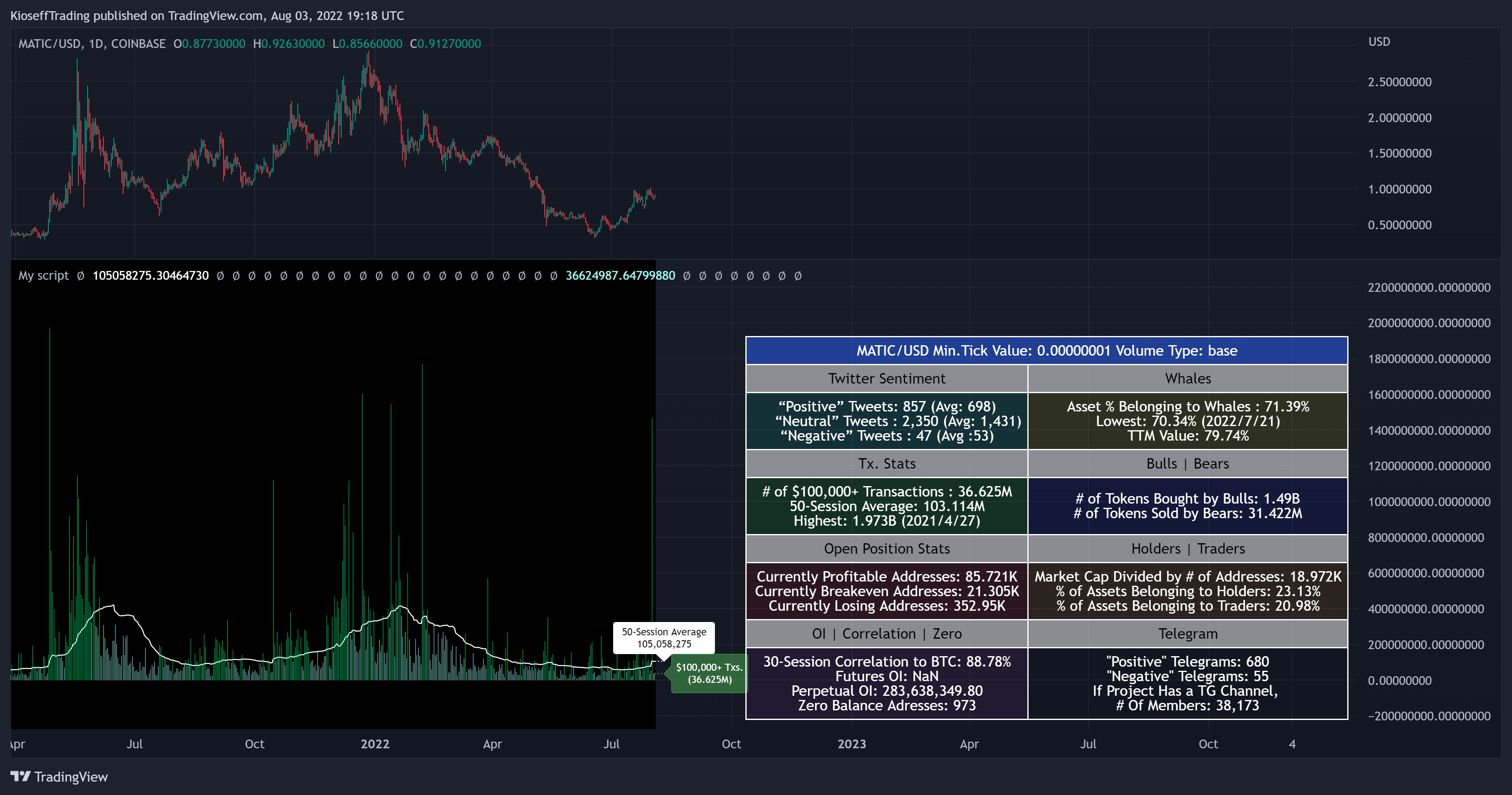
Task: Click the 2.50000000 price axis label
Action: click(x=1399, y=82)
